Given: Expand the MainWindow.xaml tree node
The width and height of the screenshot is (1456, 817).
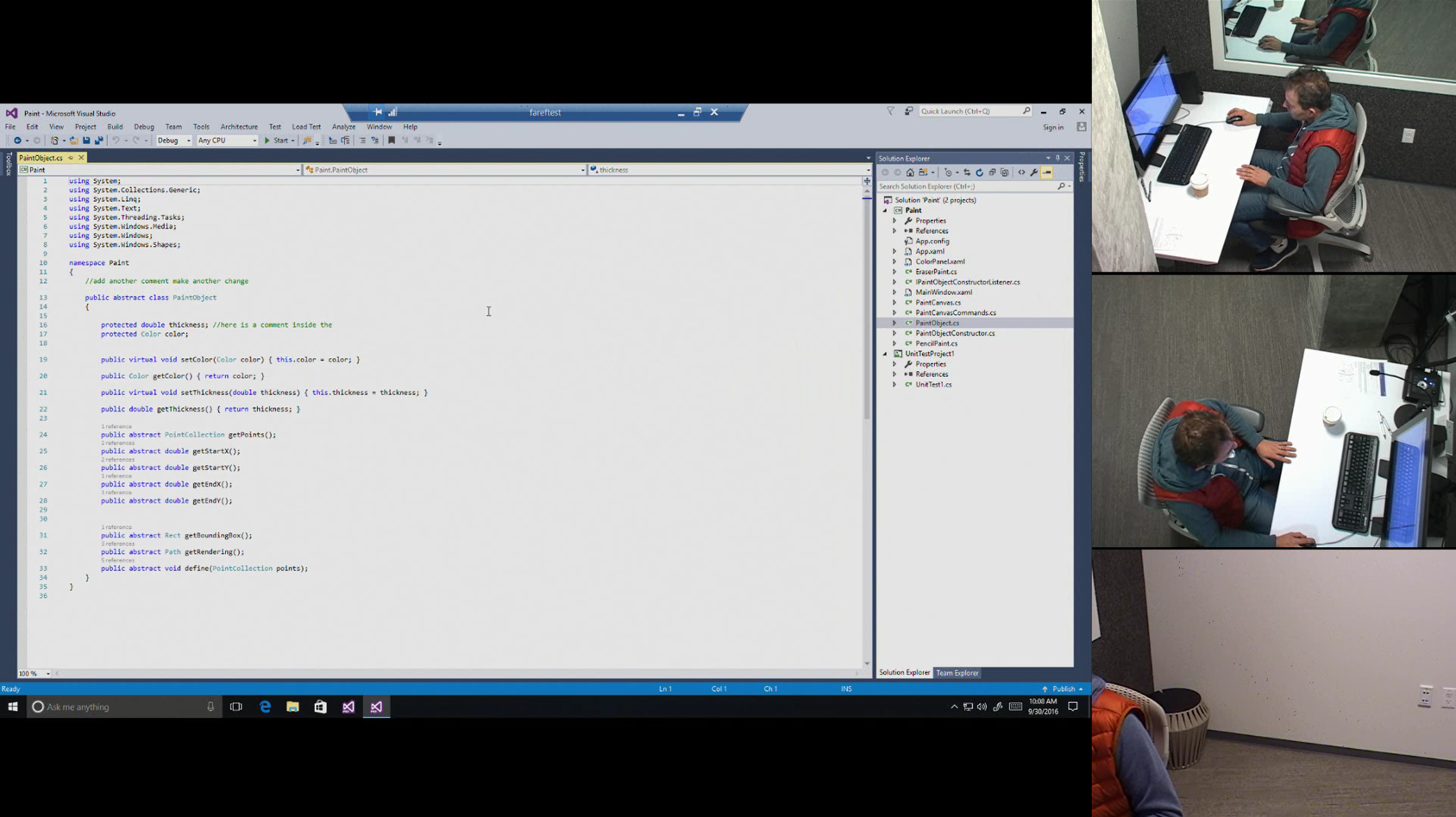Looking at the screenshot, I should coord(894,292).
